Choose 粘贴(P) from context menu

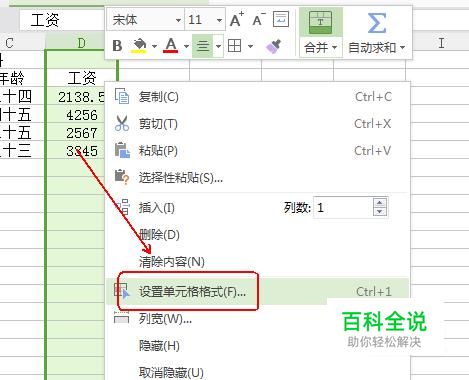coord(258,151)
